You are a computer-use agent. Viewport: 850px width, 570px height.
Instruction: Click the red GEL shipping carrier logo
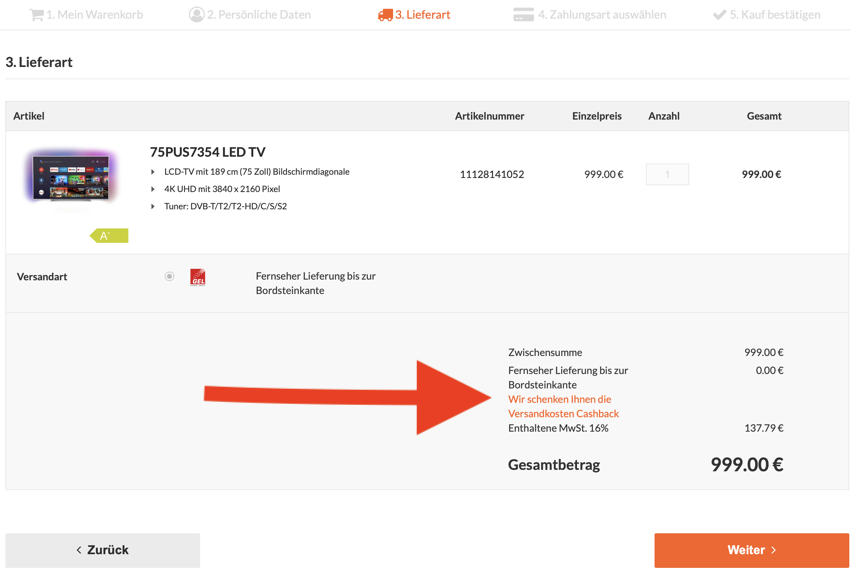[198, 277]
